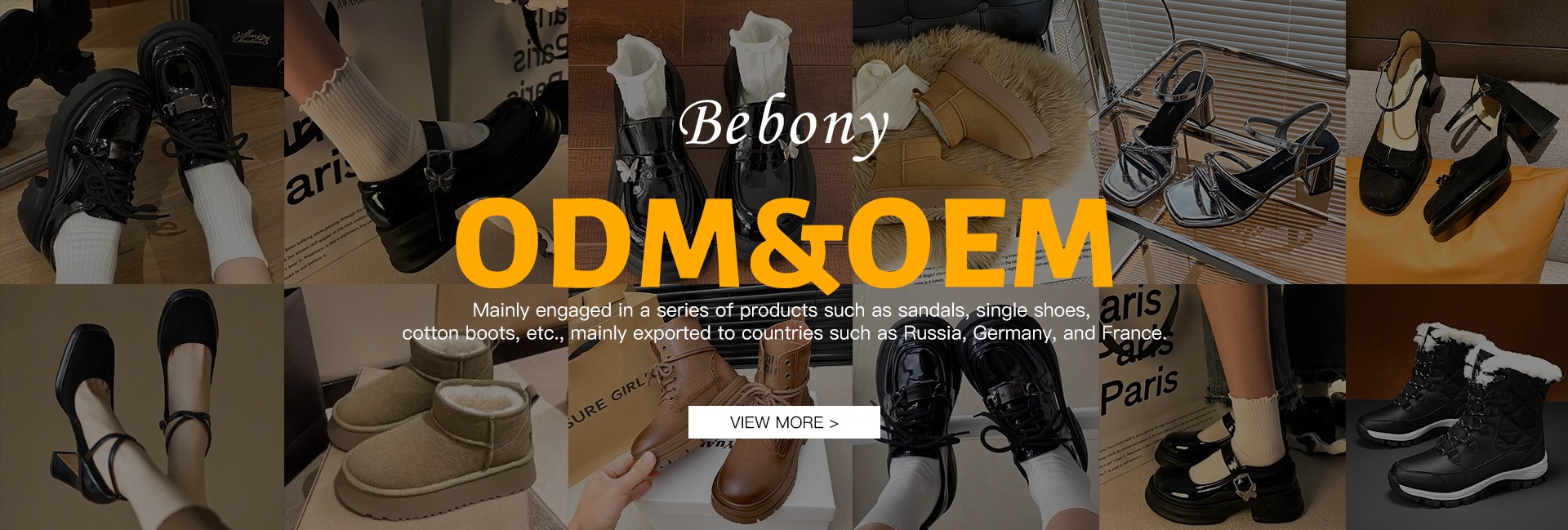Click the Bebony brand logo text
This screenshot has height=530, width=1568.
click(x=784, y=125)
